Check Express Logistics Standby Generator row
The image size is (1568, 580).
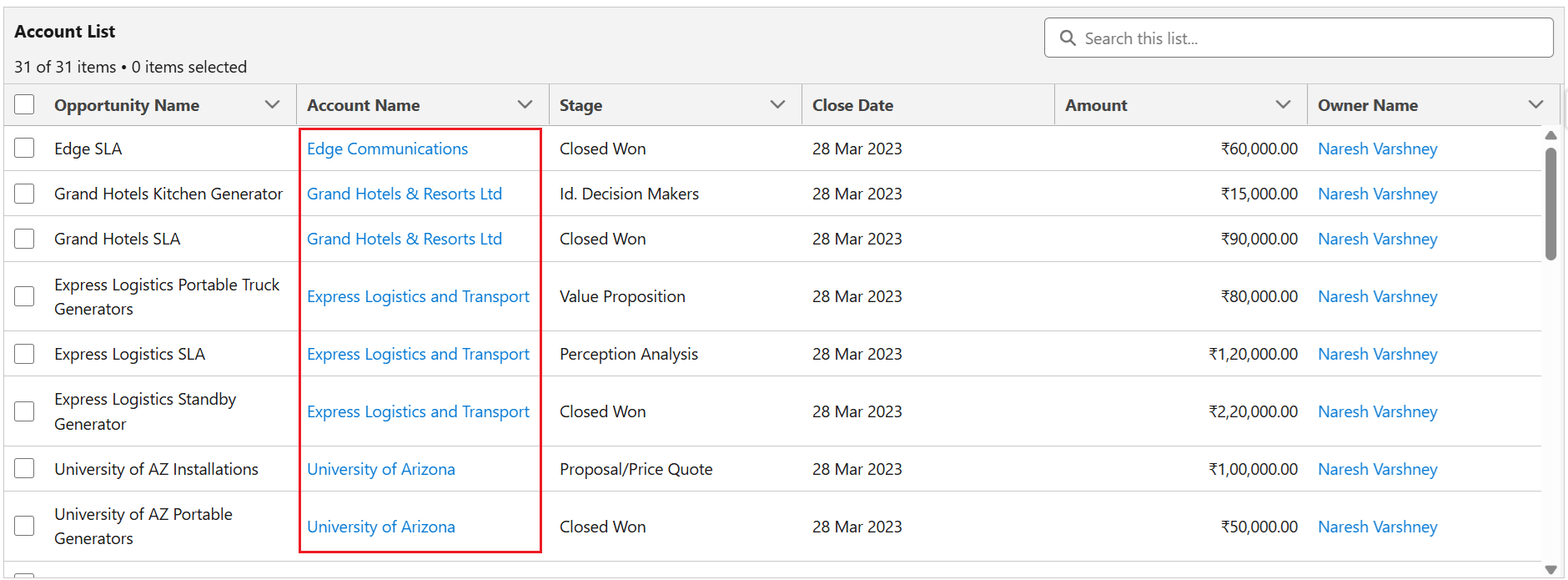pos(25,411)
